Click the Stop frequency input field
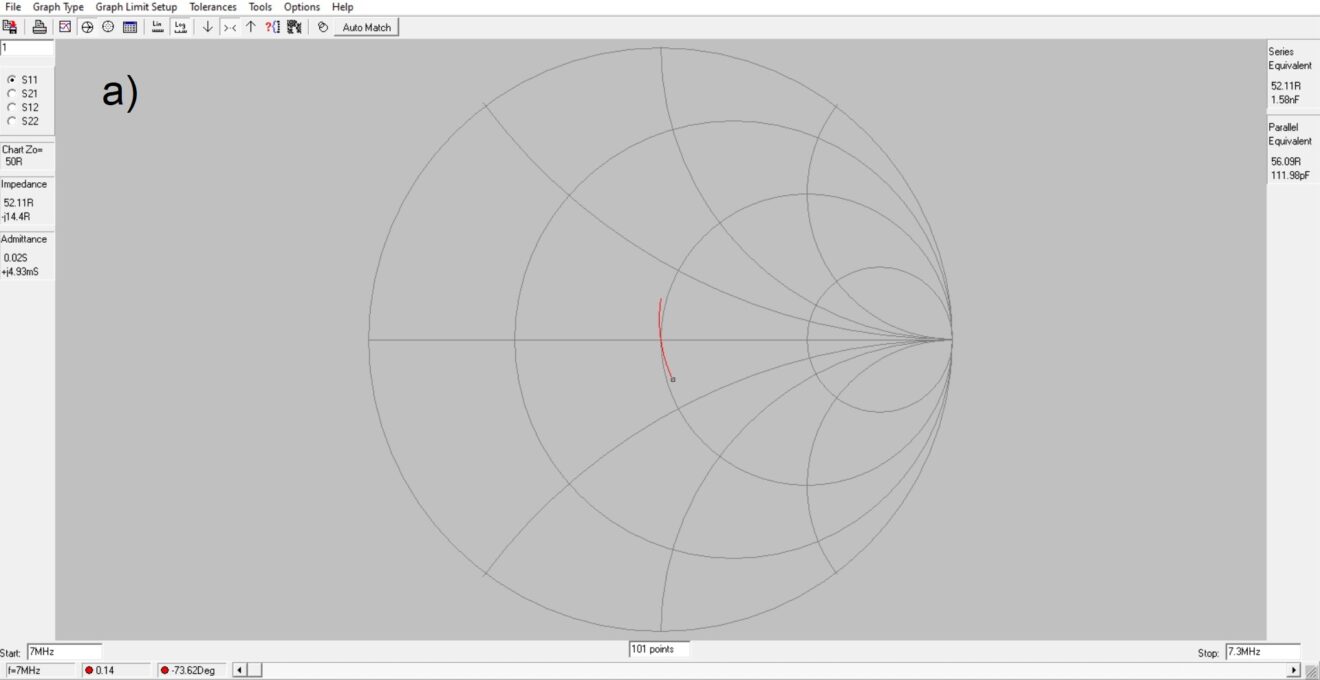1320x680 pixels. click(x=1262, y=652)
